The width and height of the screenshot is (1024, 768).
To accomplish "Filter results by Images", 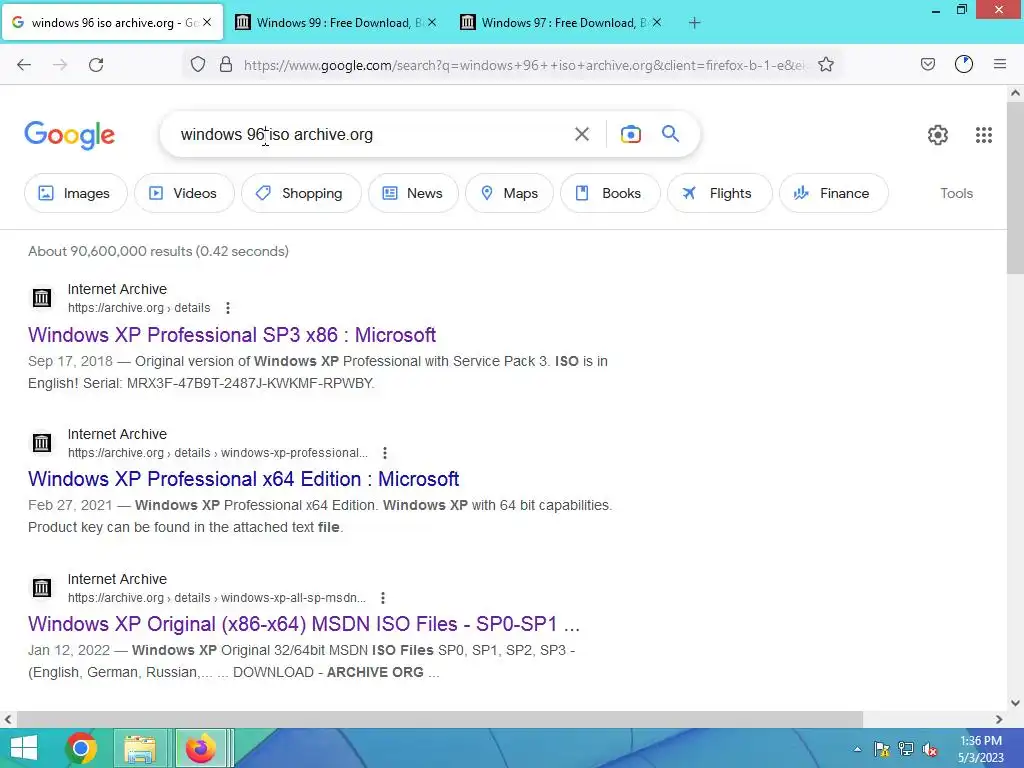I will [76, 193].
